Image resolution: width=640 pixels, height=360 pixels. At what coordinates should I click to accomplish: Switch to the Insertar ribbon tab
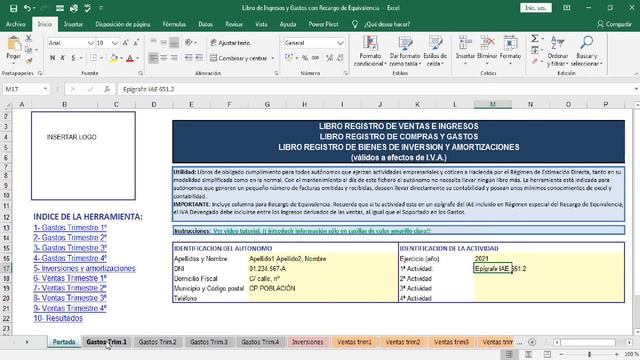point(73,24)
